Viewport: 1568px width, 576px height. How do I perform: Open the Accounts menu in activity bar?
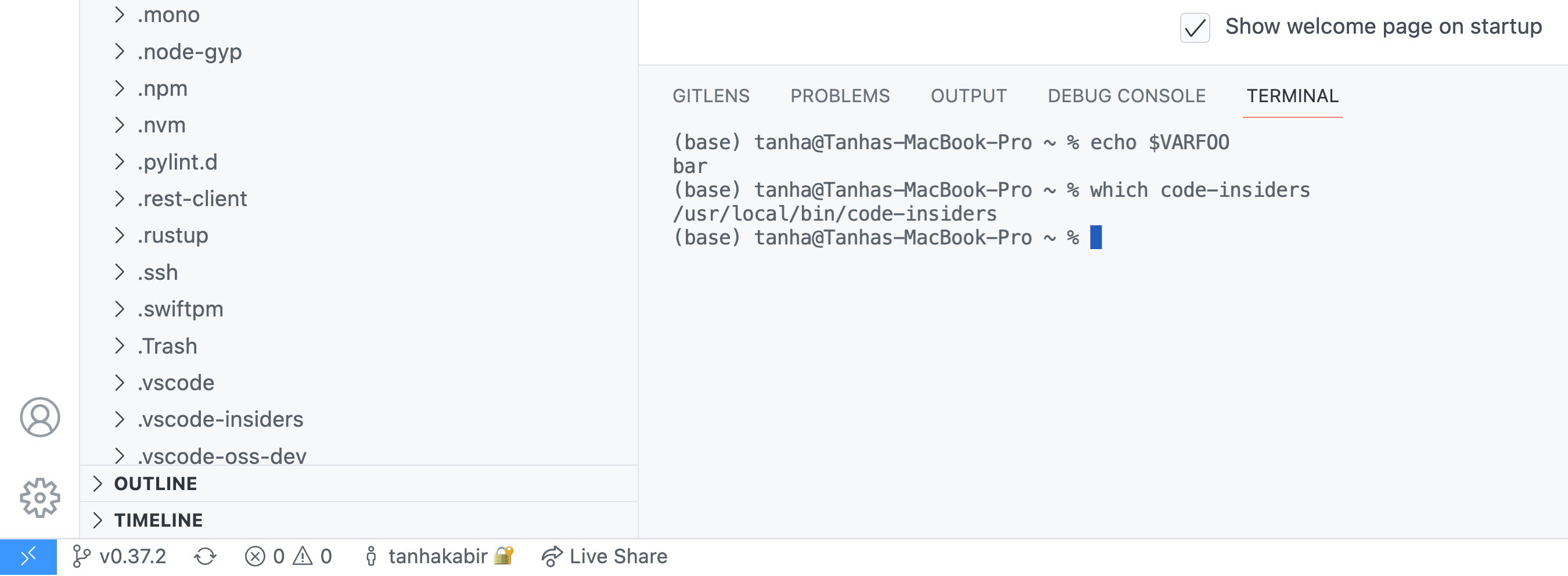[x=40, y=417]
